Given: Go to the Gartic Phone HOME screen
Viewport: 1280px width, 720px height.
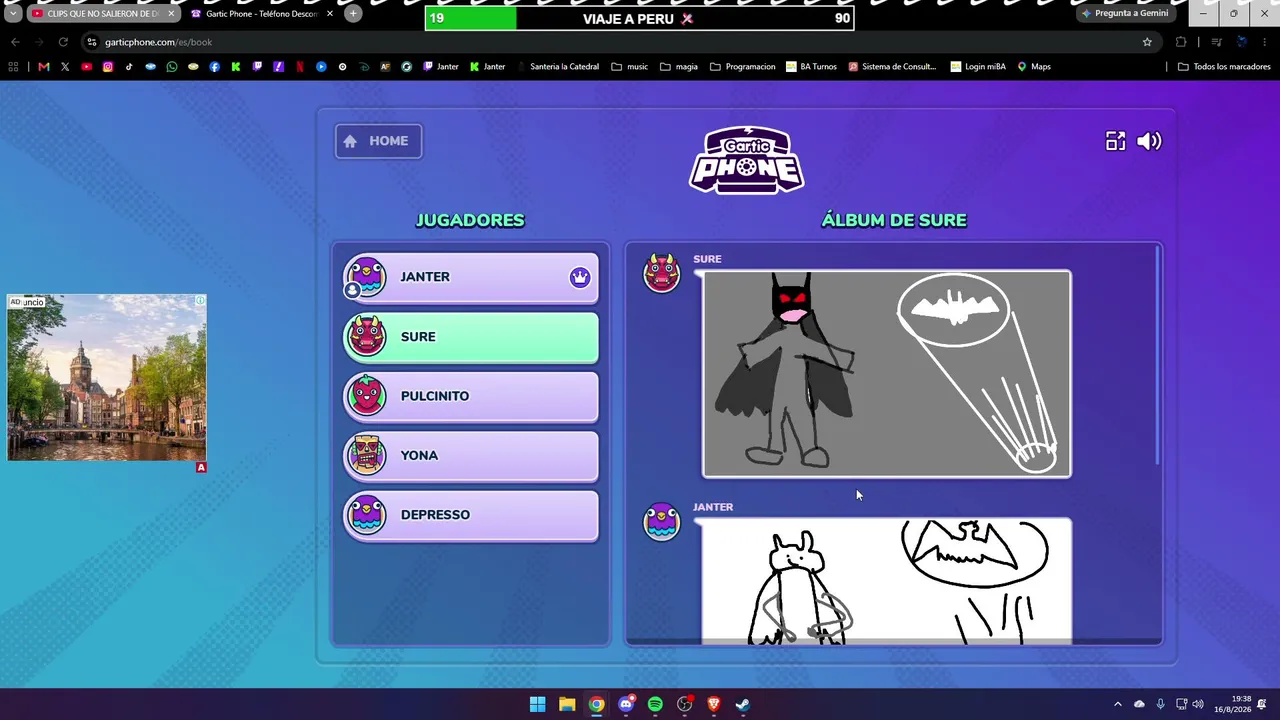Looking at the screenshot, I should [378, 141].
